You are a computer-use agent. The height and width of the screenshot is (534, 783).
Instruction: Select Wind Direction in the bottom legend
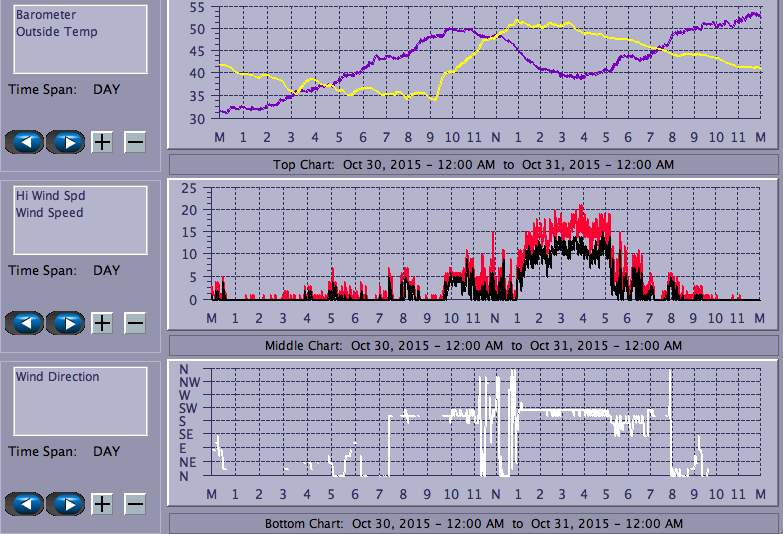[57, 377]
